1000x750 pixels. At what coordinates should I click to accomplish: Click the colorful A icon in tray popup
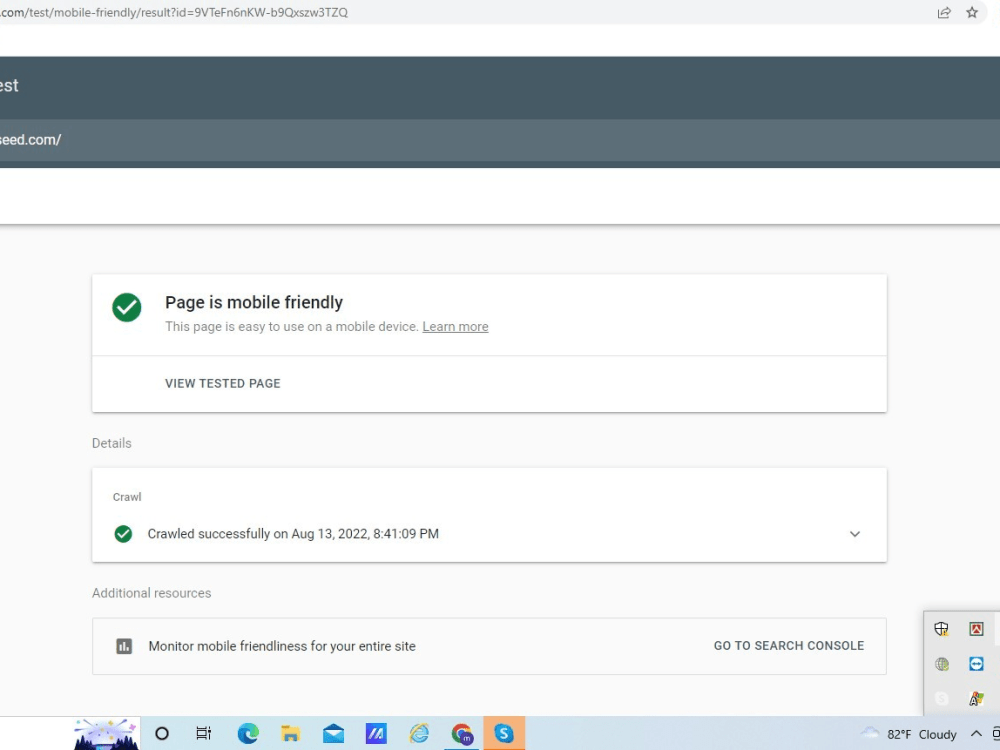(976, 699)
